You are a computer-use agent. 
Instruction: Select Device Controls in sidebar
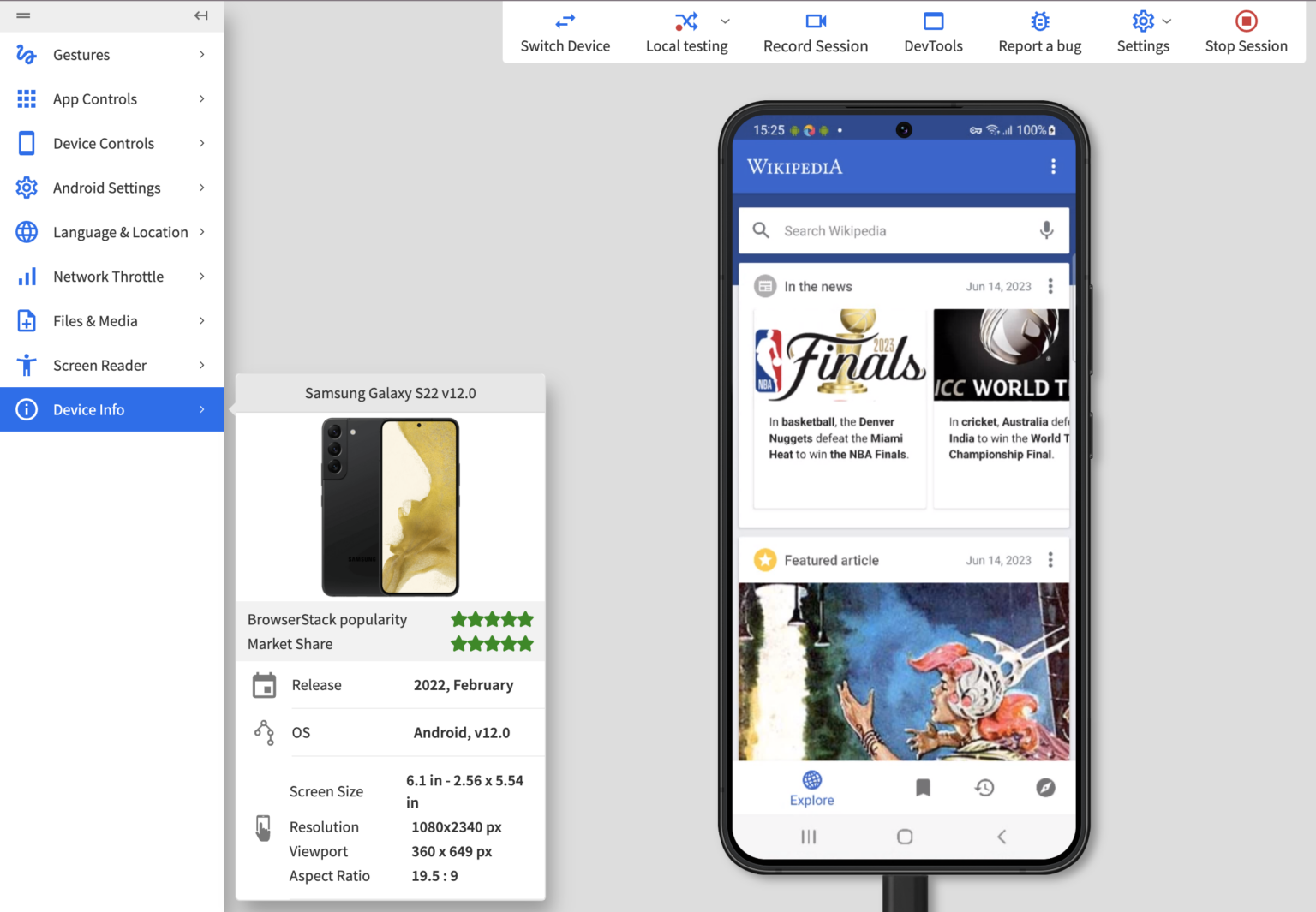(x=104, y=143)
